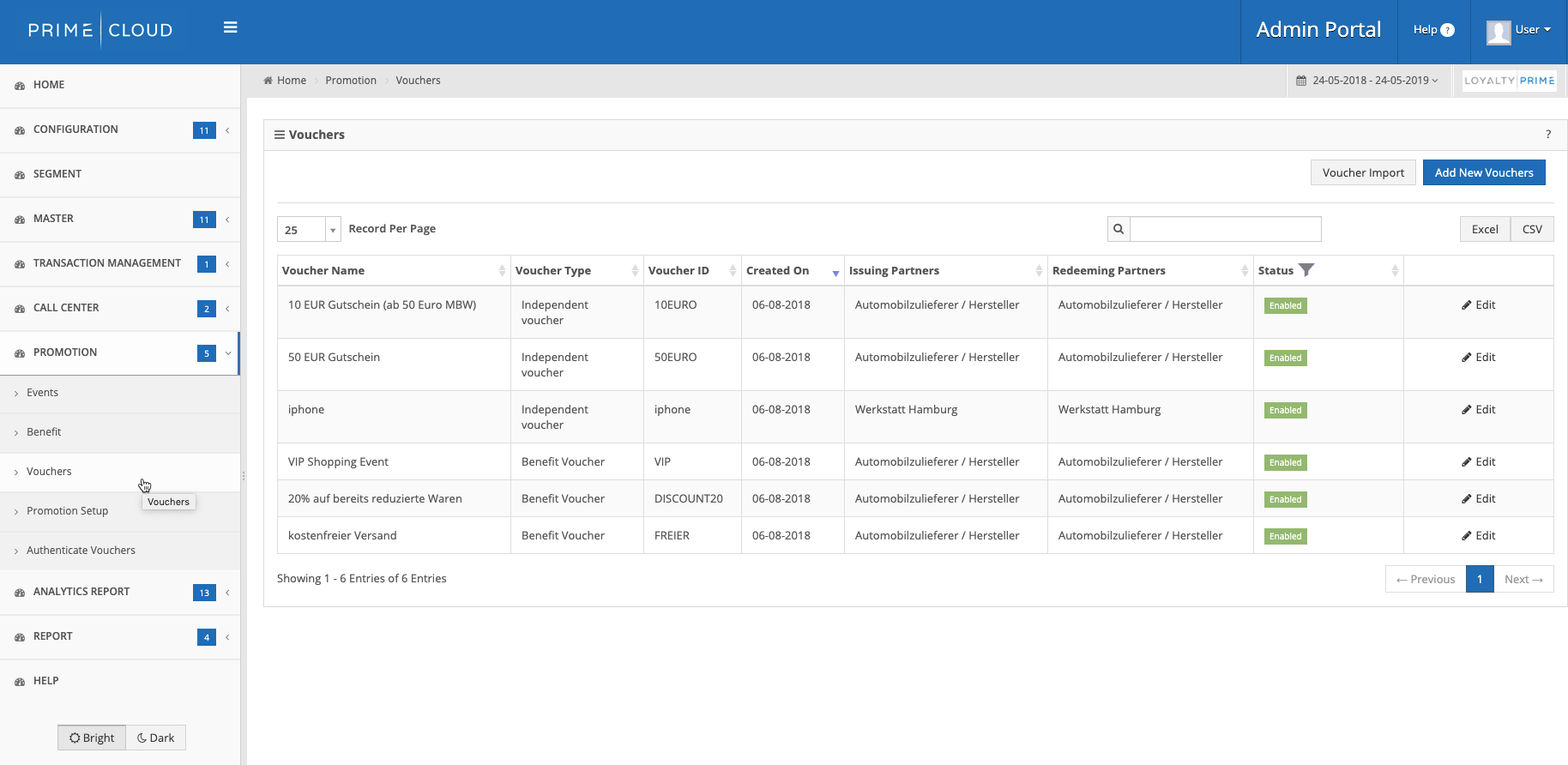The width and height of the screenshot is (1568, 765).
Task: Click the pencil icon for iphone voucher
Action: point(1467,410)
